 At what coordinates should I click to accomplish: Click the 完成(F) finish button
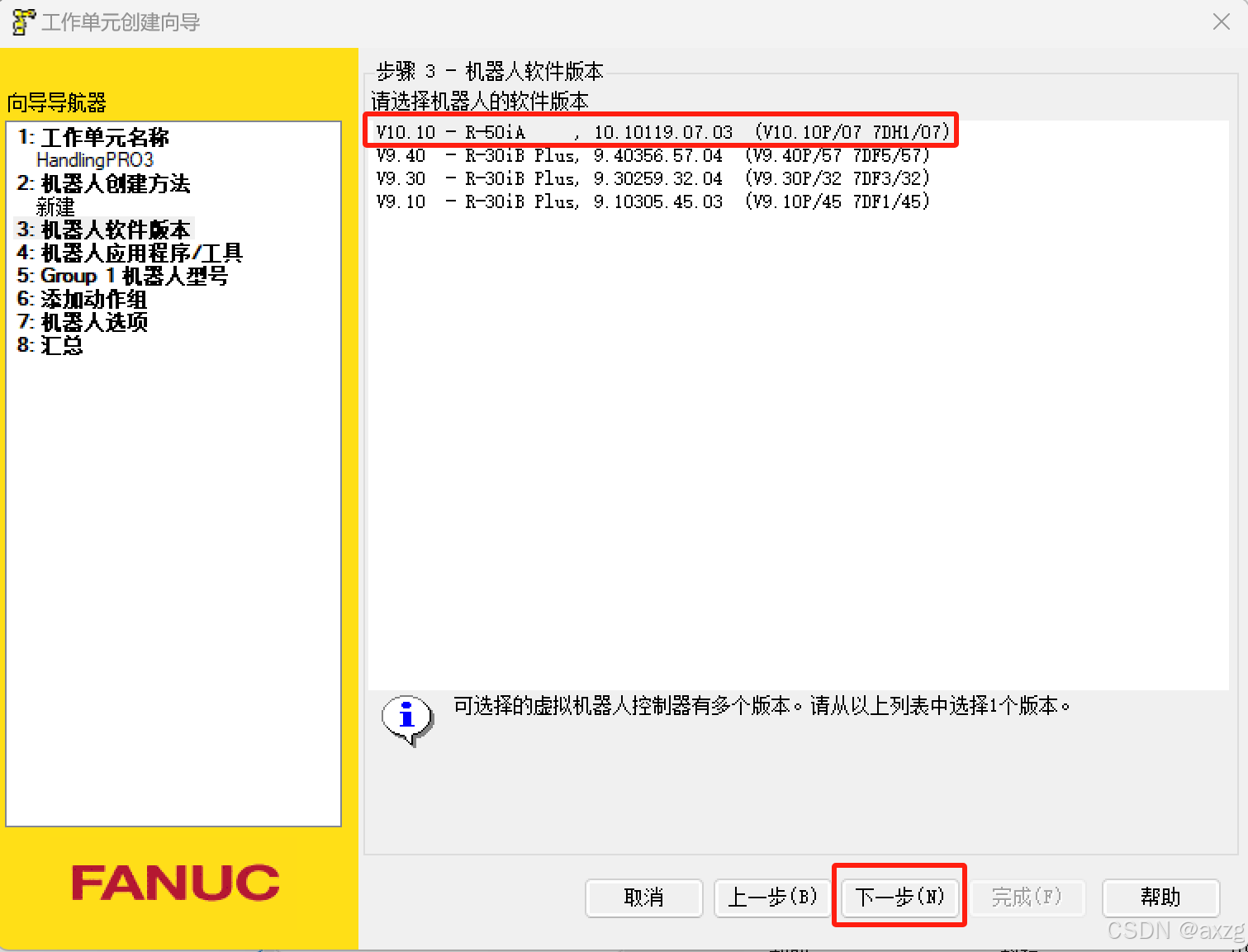click(x=1027, y=898)
